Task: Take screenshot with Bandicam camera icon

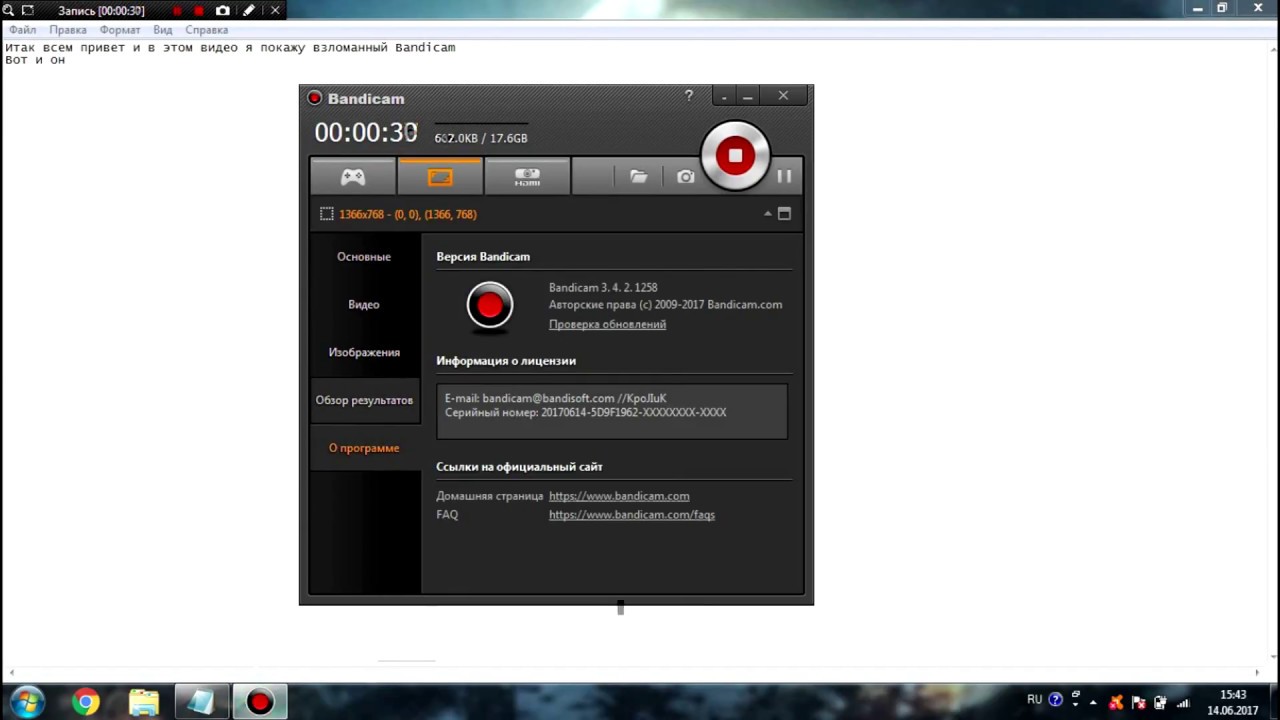Action: [x=685, y=177]
